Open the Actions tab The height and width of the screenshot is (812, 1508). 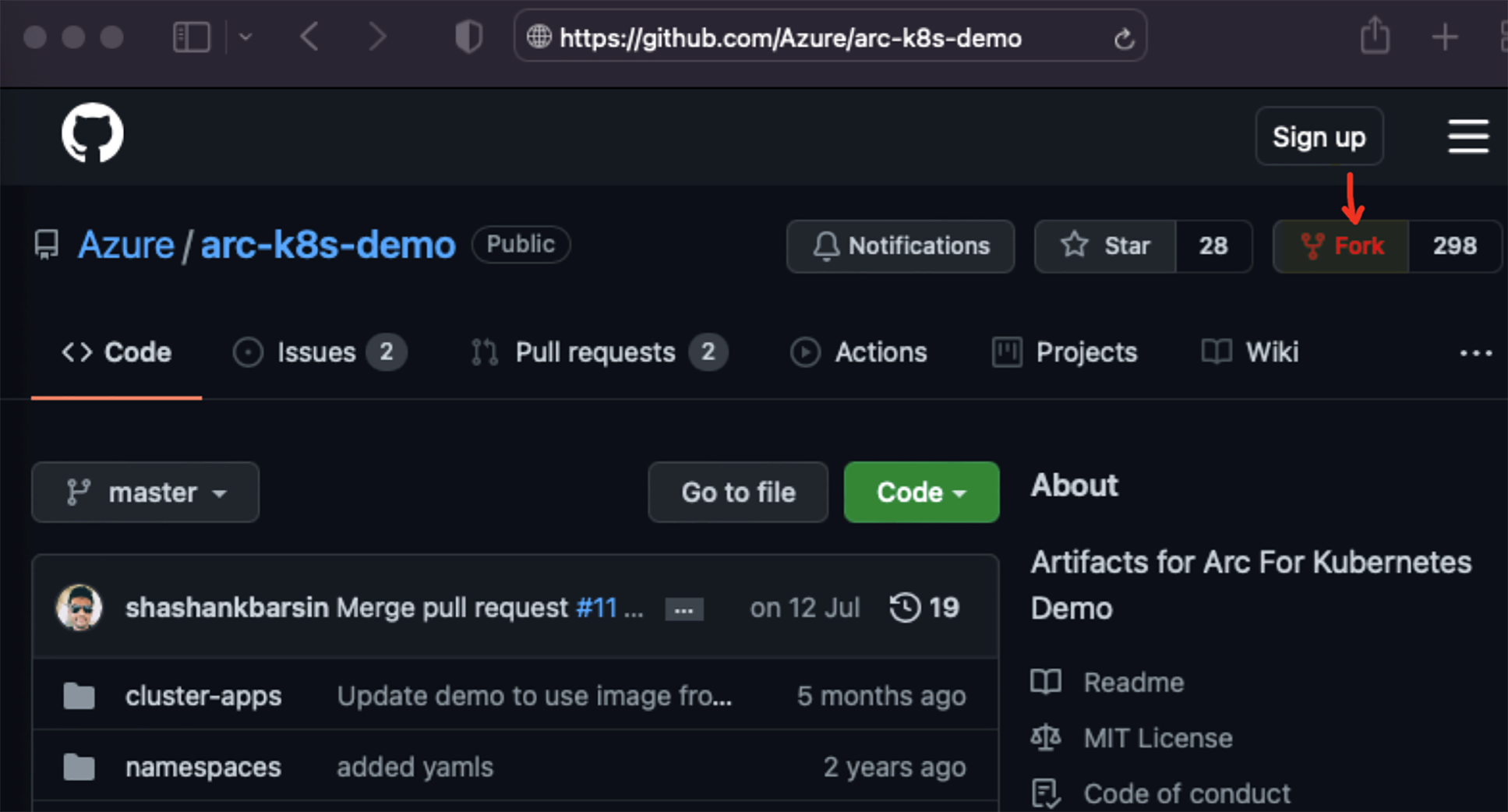[859, 352]
